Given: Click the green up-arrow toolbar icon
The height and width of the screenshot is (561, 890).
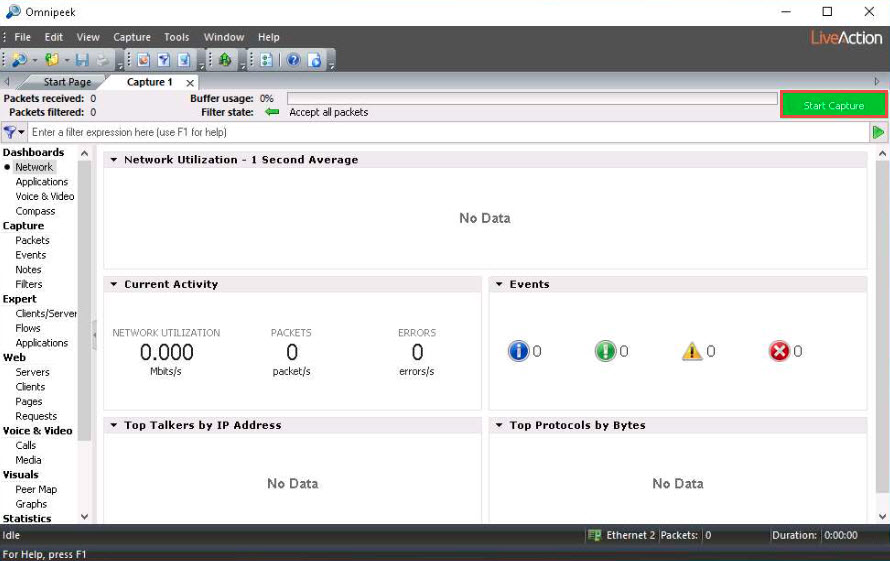Looking at the screenshot, I should (x=225, y=60).
